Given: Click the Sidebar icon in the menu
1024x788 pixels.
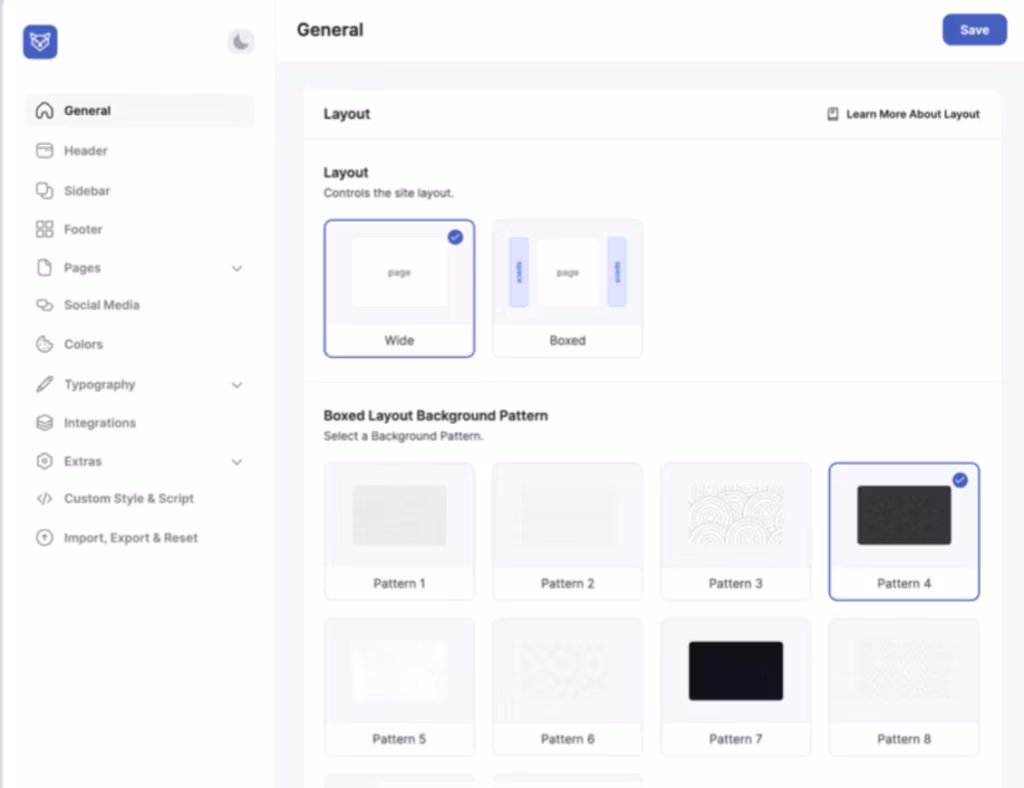Looking at the screenshot, I should pyautogui.click(x=44, y=191).
